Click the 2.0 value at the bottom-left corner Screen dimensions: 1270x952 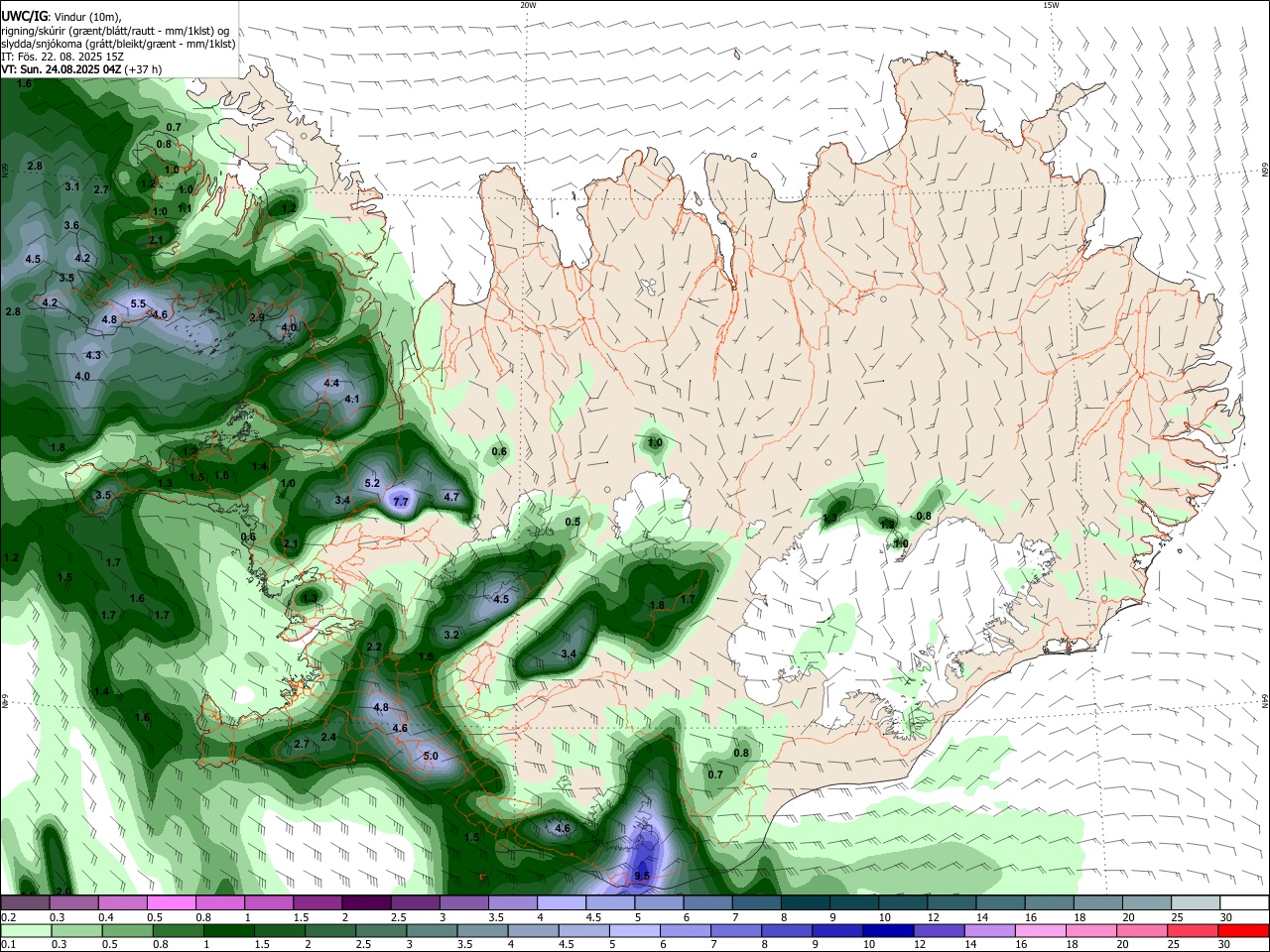tap(63, 891)
